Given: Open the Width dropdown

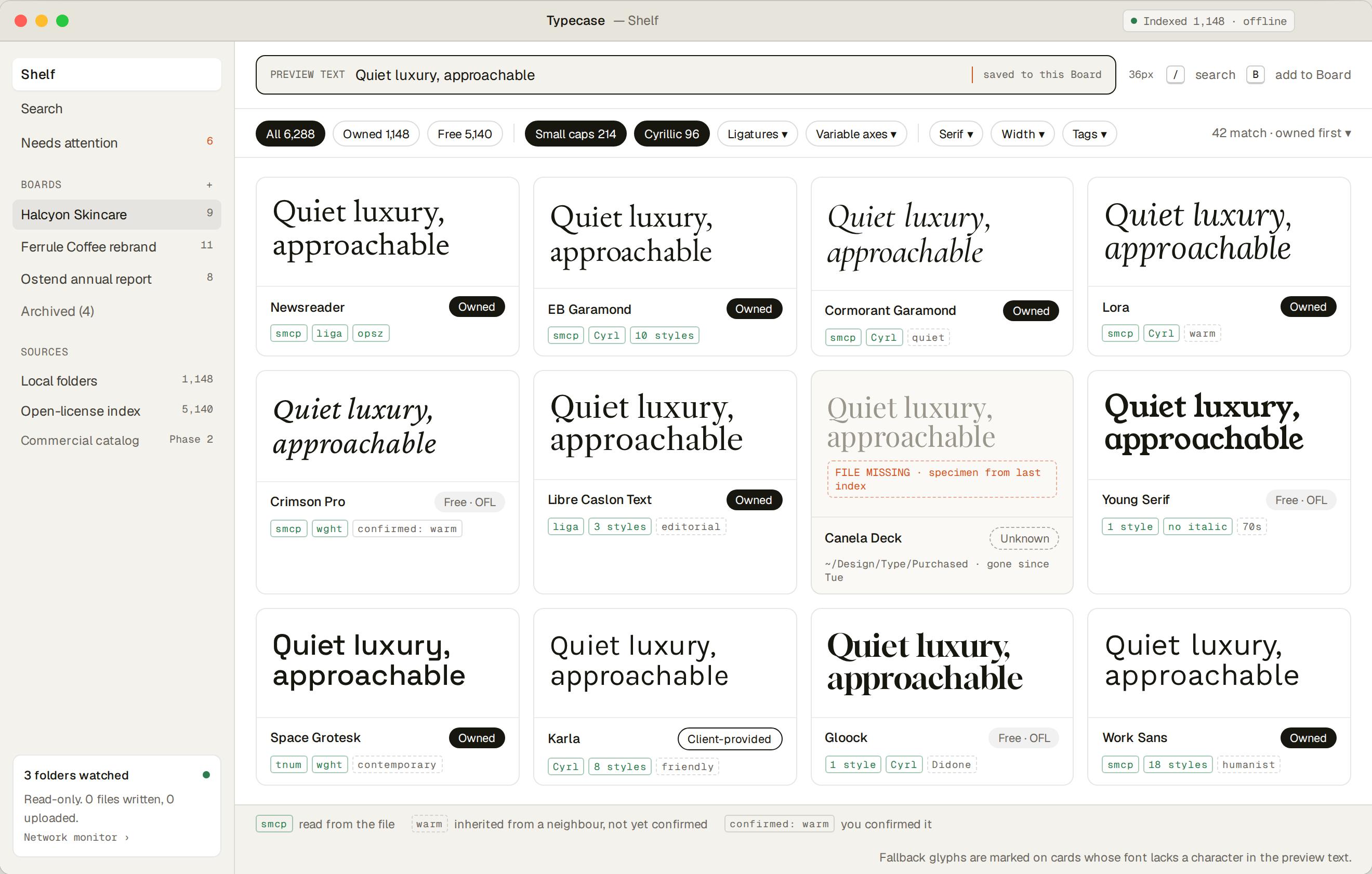Looking at the screenshot, I should click(1022, 134).
